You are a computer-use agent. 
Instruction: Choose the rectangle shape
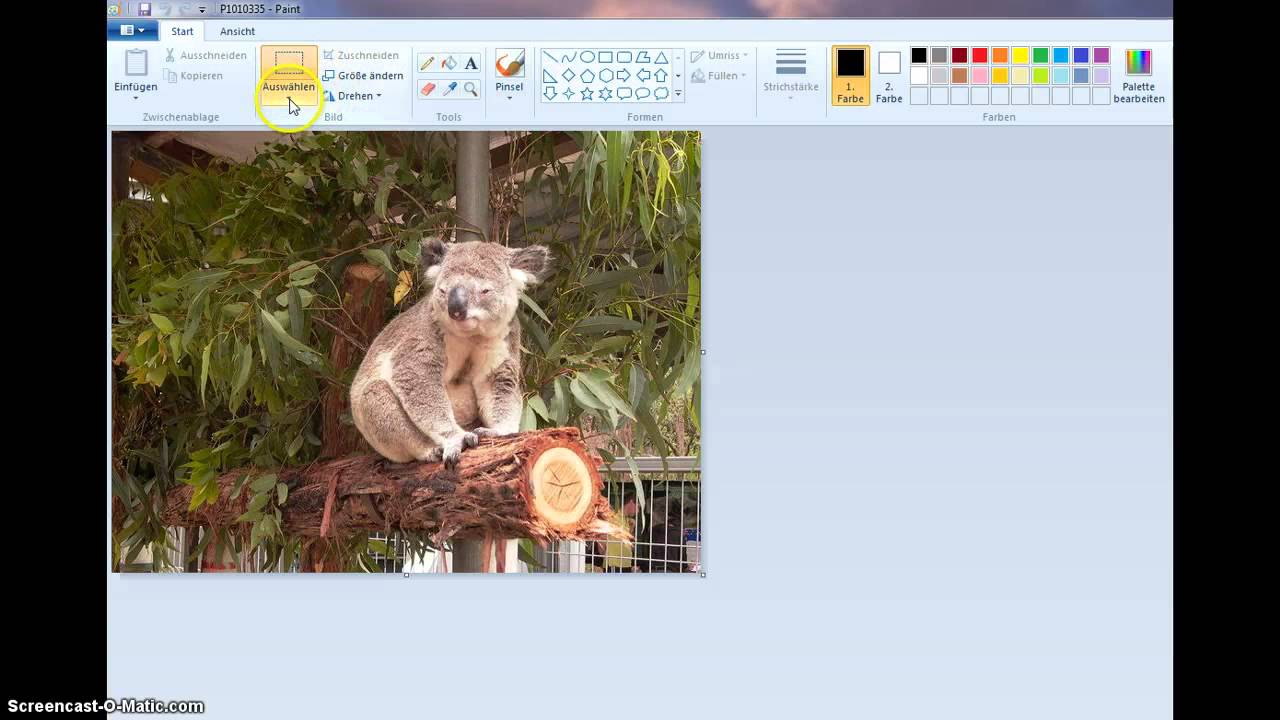(x=606, y=57)
